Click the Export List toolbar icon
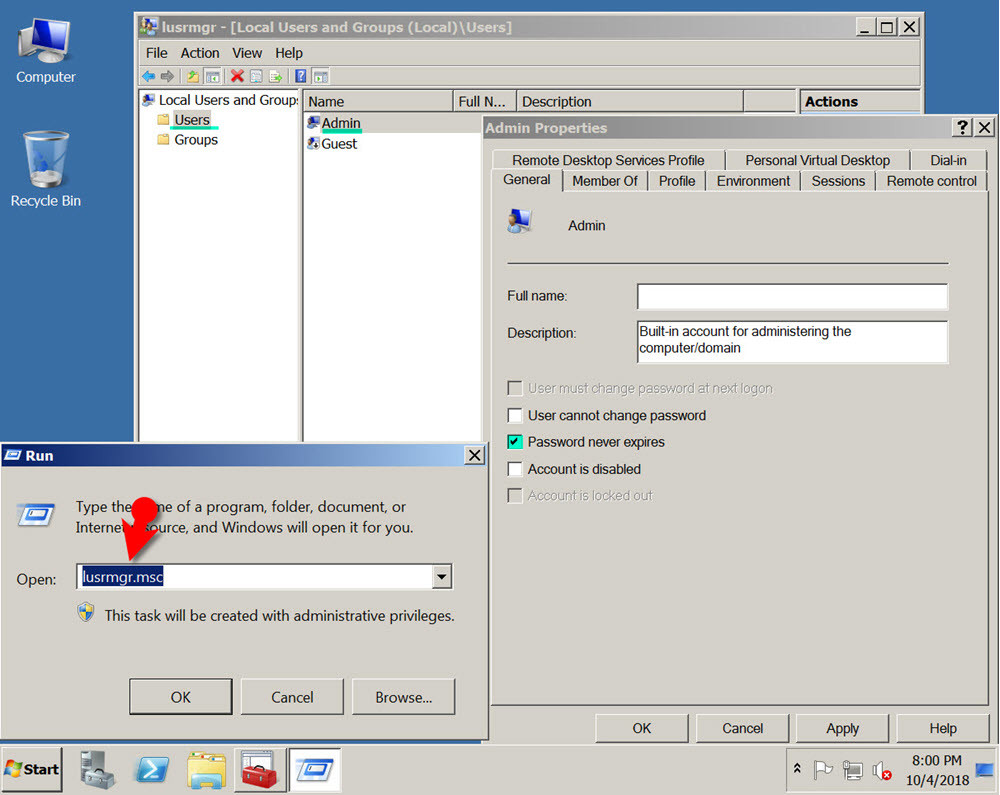The width and height of the screenshot is (1000, 795). [276, 77]
